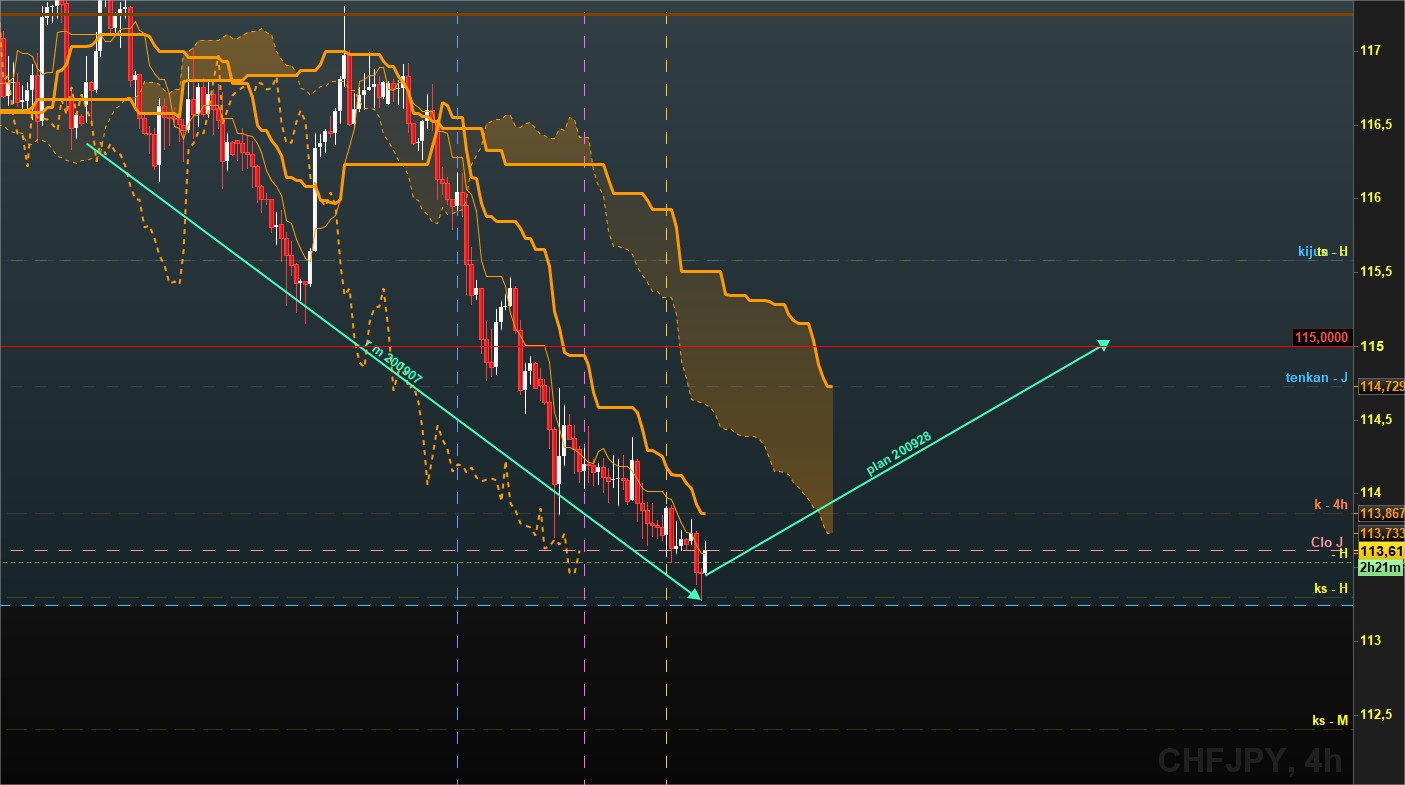
Task: Select the 'ks - M' level label
Action: pyautogui.click(x=1330, y=720)
